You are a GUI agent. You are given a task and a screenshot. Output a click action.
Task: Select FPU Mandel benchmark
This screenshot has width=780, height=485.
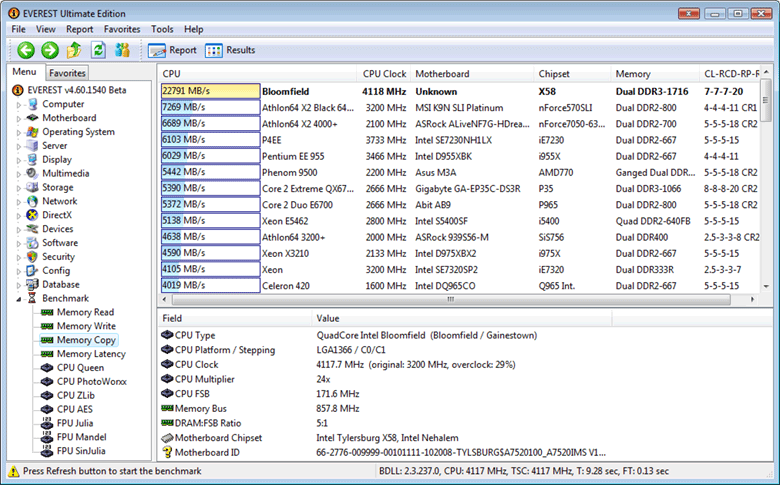coord(82,437)
